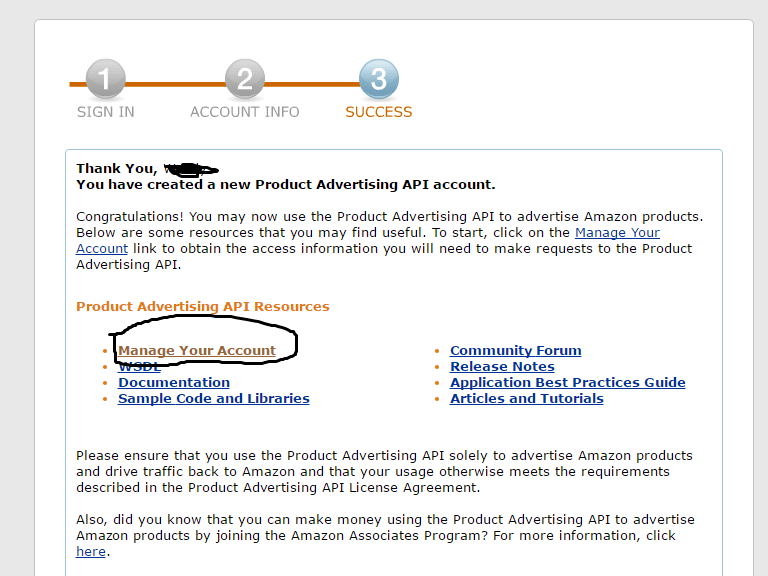Open Articles and Tutorials link
Viewport: 768px width, 576px height.
point(527,399)
